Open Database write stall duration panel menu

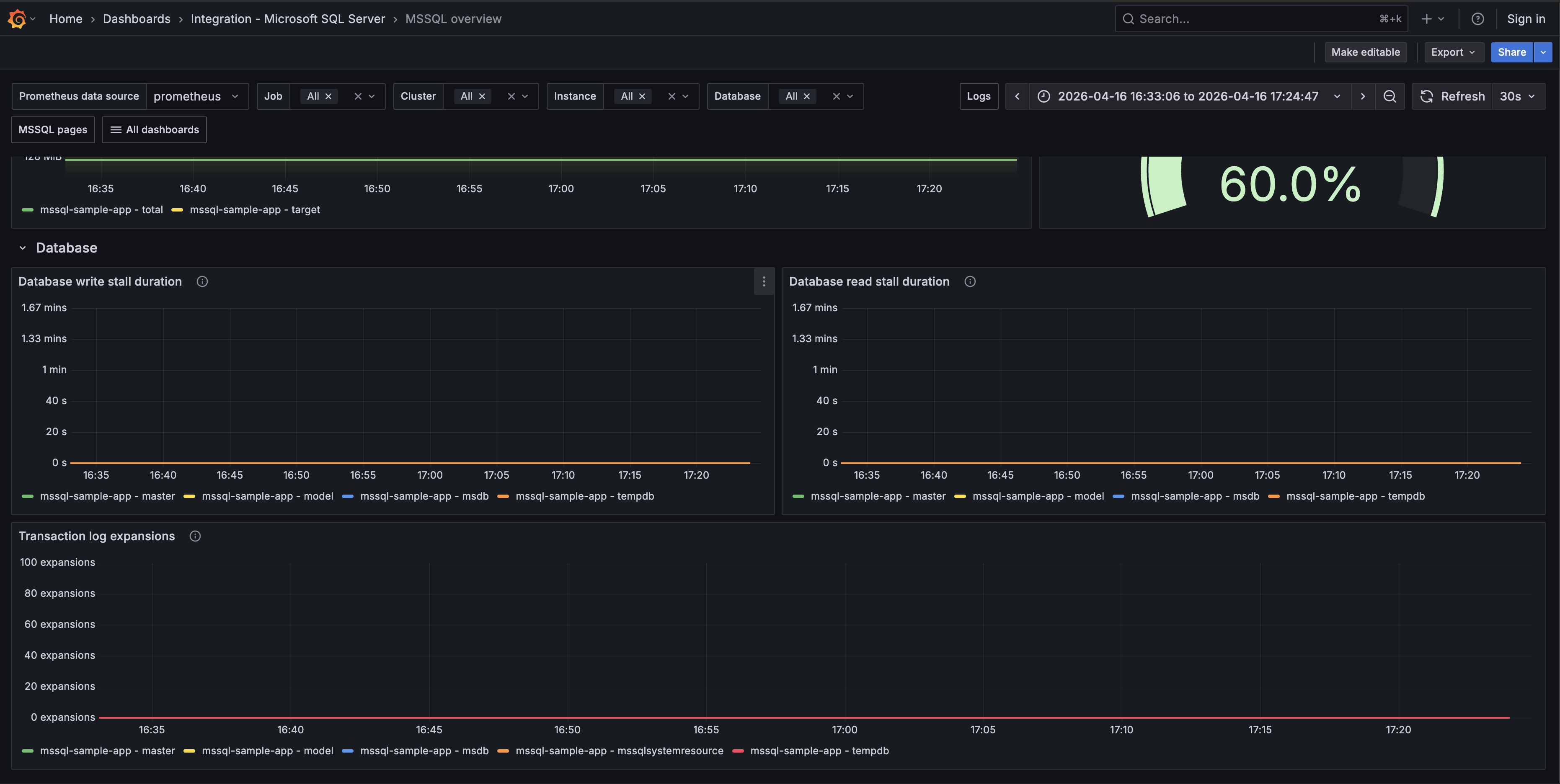[764, 281]
